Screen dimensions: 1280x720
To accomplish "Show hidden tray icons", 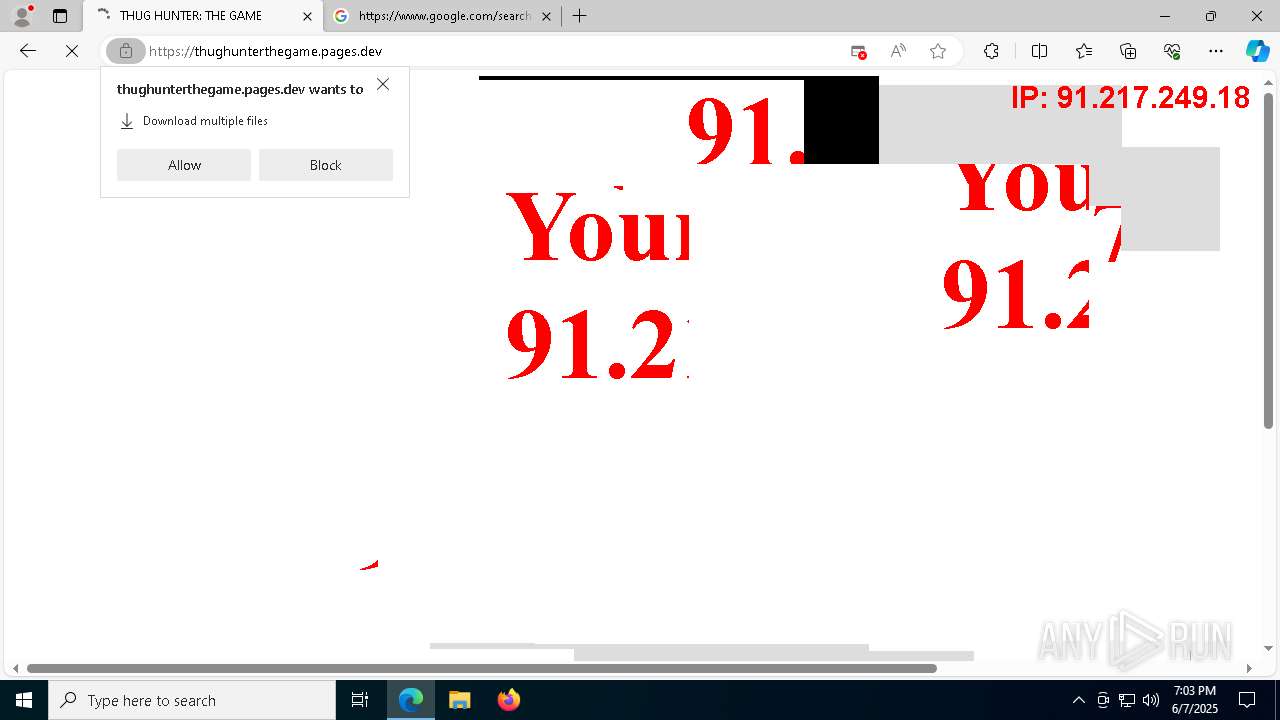I will (x=1078, y=700).
